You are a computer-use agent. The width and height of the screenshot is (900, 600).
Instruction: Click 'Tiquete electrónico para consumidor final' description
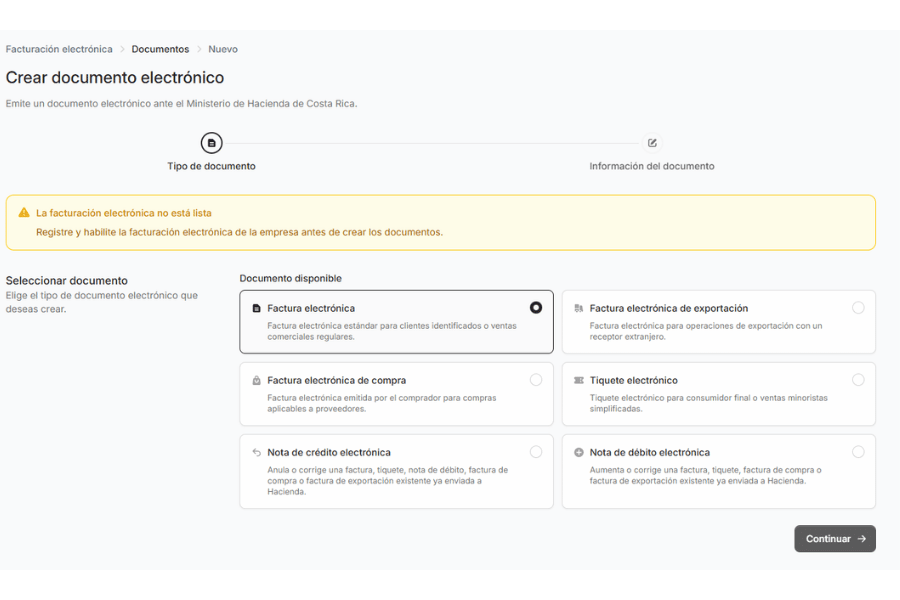tap(708, 403)
